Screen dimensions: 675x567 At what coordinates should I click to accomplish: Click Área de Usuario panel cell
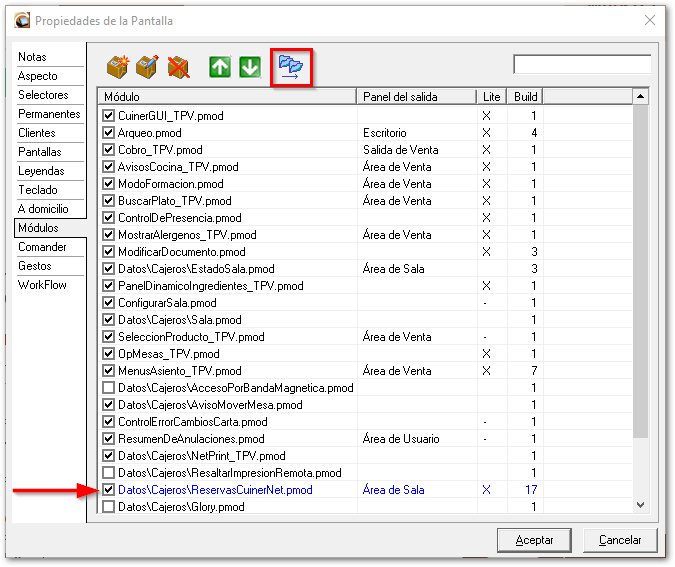[401, 439]
